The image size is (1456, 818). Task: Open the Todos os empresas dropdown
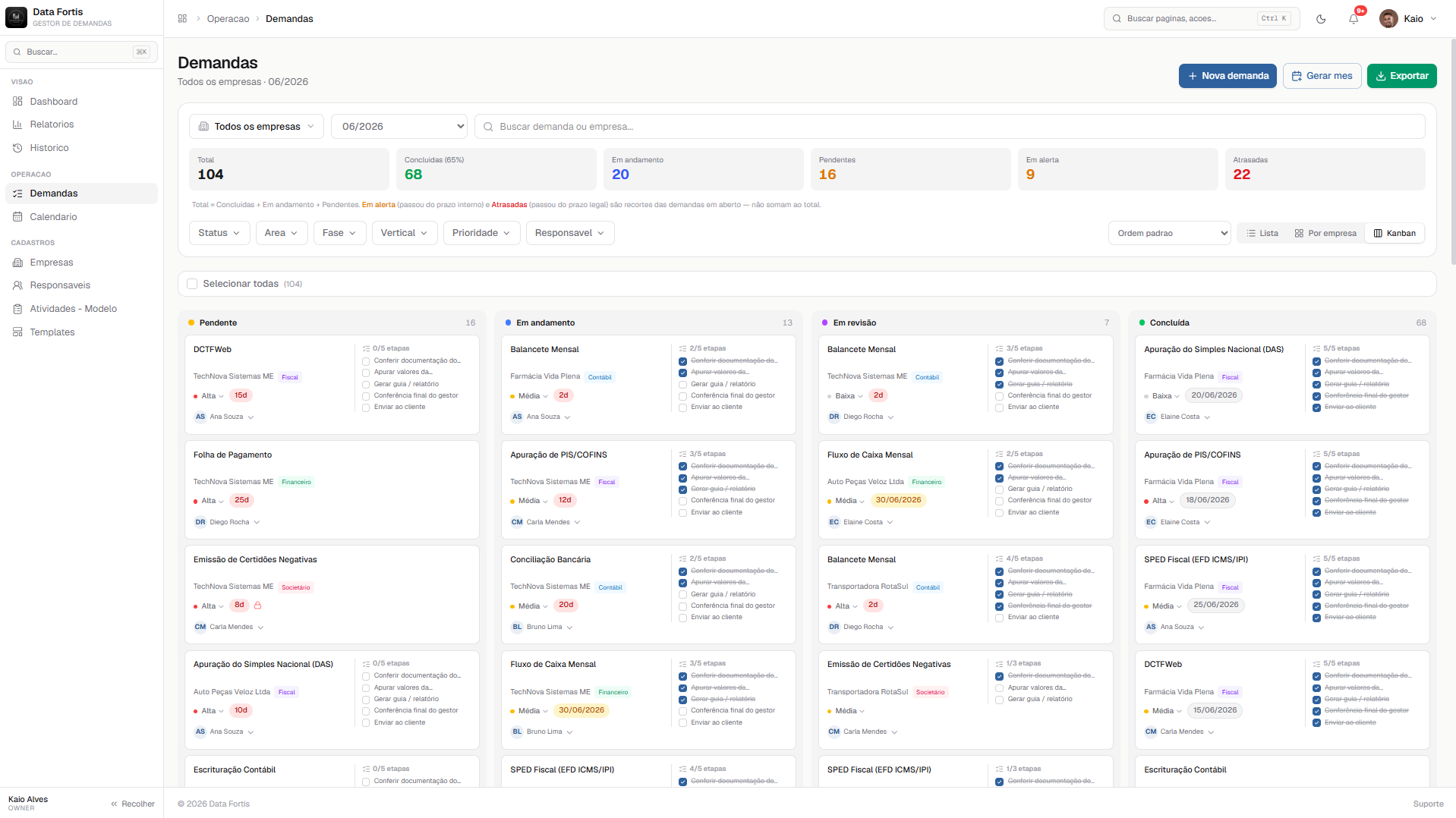pyautogui.click(x=257, y=127)
